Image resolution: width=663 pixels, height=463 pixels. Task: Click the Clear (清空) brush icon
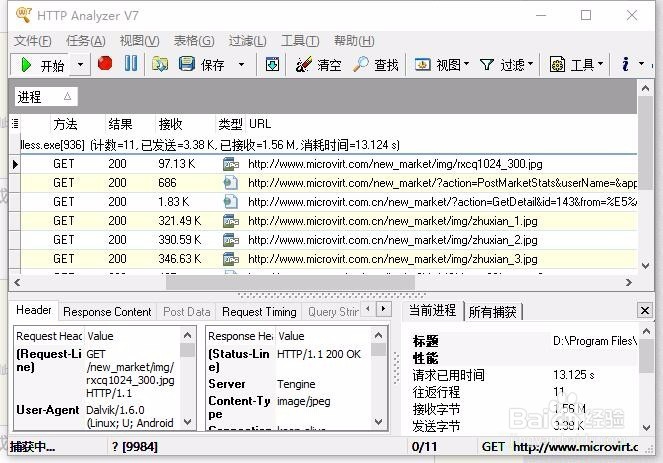[303, 64]
